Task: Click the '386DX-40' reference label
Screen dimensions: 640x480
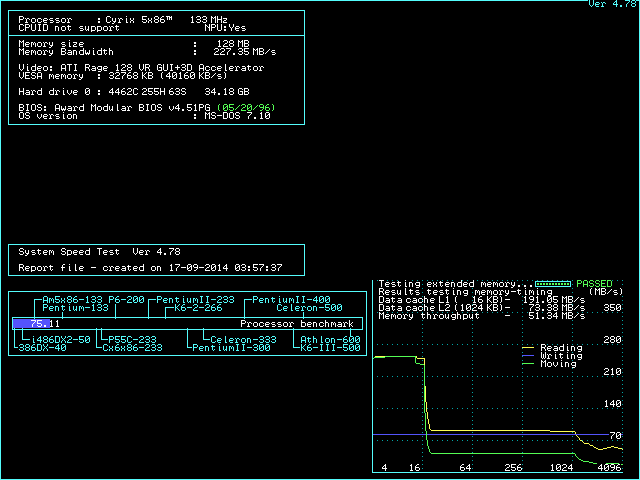Action: click(42, 348)
